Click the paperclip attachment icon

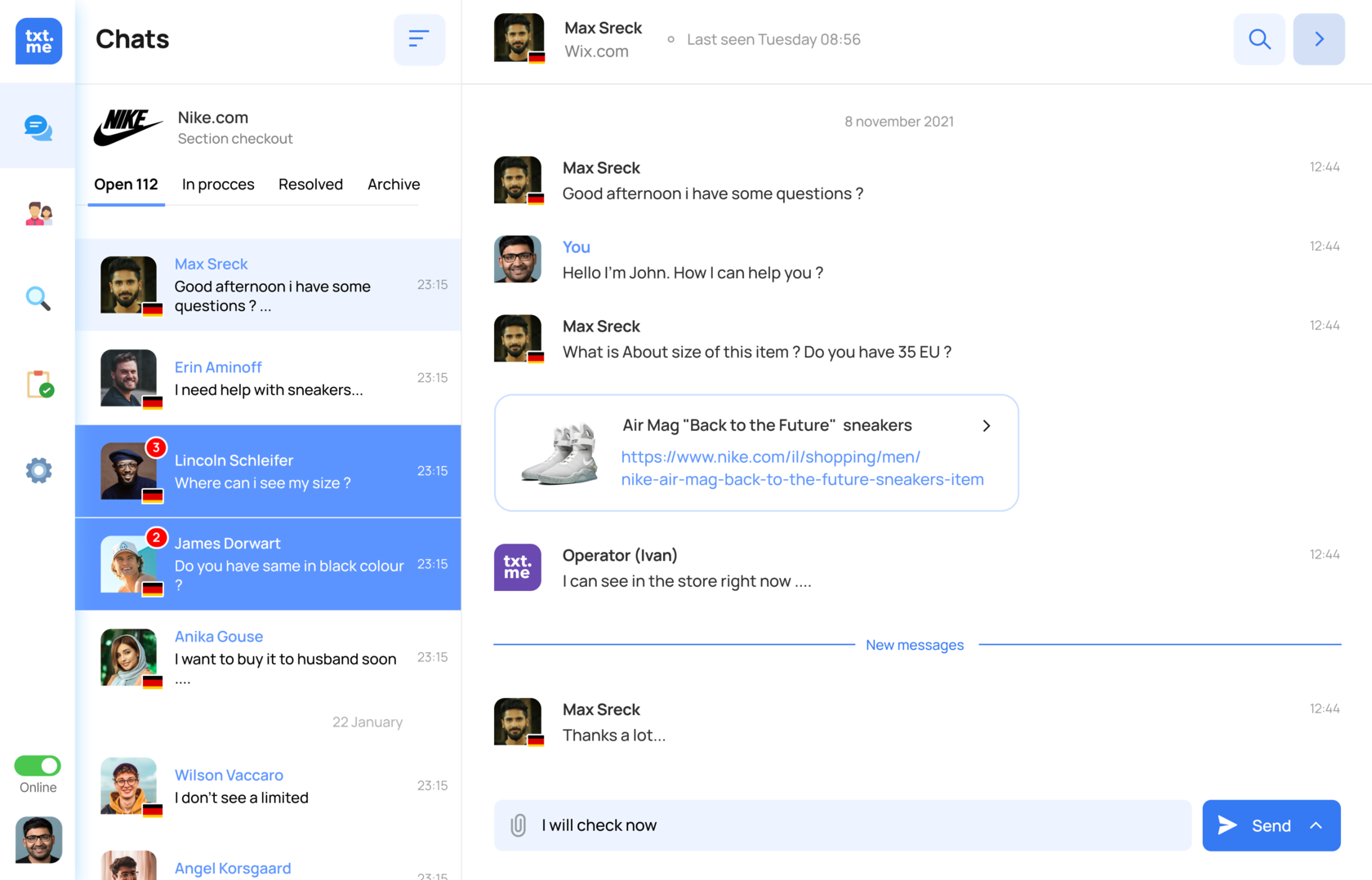point(518,825)
